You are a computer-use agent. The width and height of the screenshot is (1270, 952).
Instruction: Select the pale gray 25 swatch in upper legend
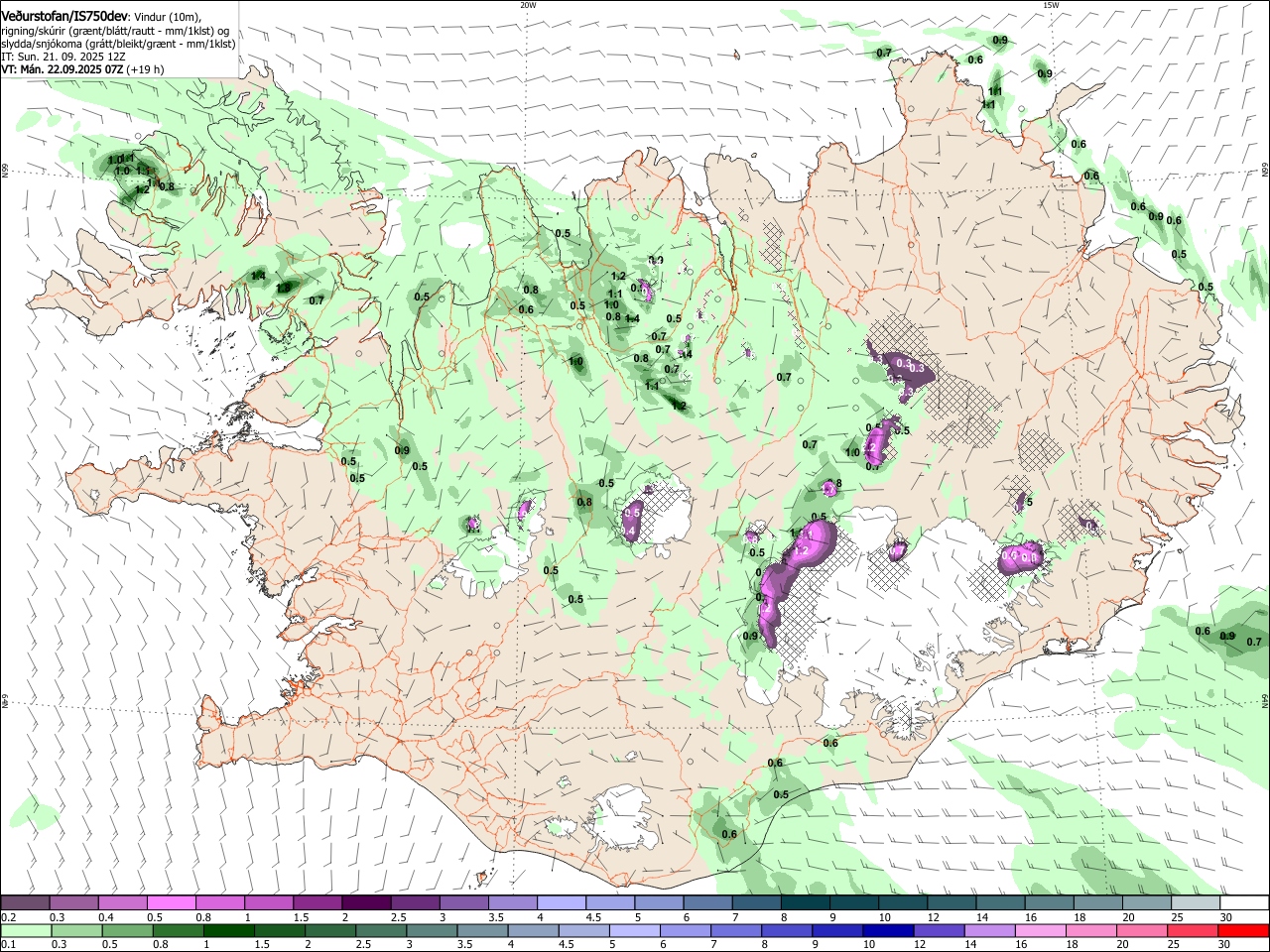tap(1196, 903)
